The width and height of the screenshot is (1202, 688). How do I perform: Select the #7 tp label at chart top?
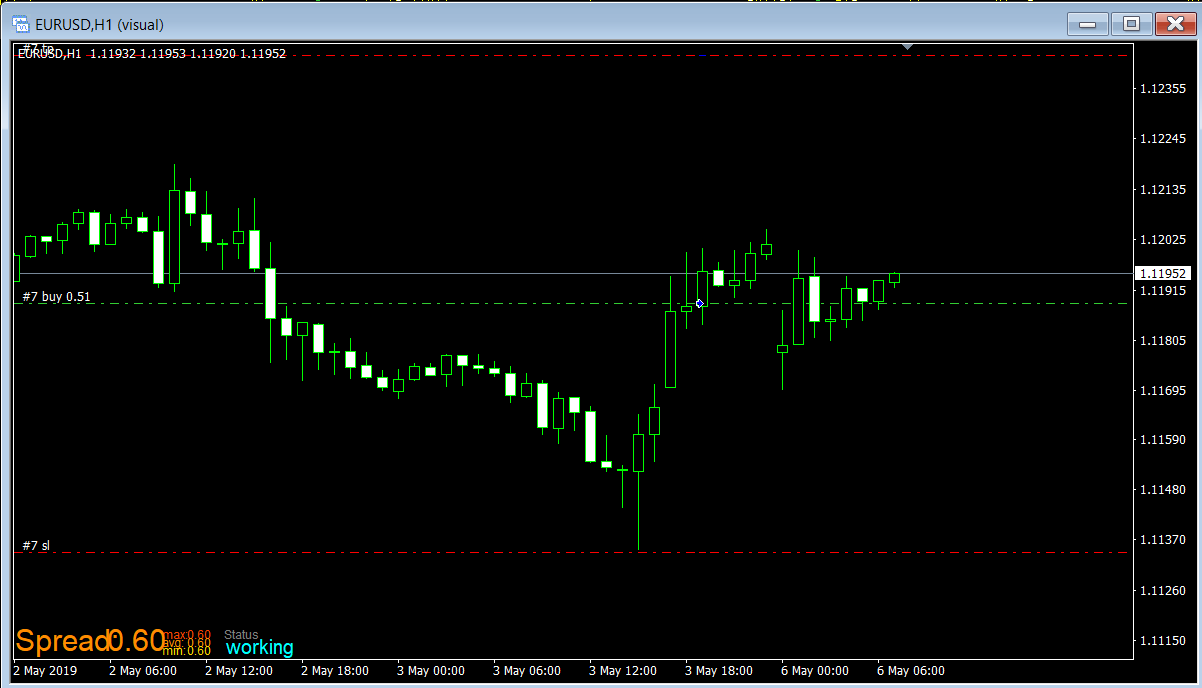tap(38, 47)
